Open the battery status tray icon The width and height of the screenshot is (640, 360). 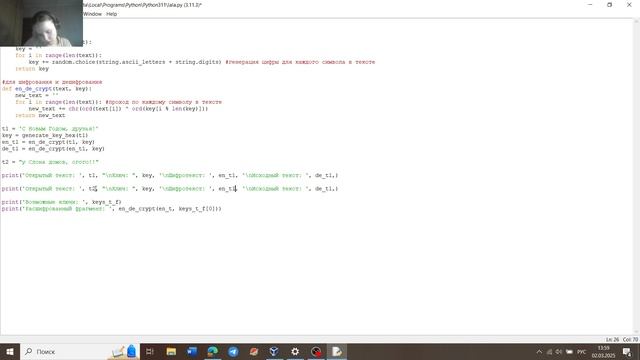(569, 352)
